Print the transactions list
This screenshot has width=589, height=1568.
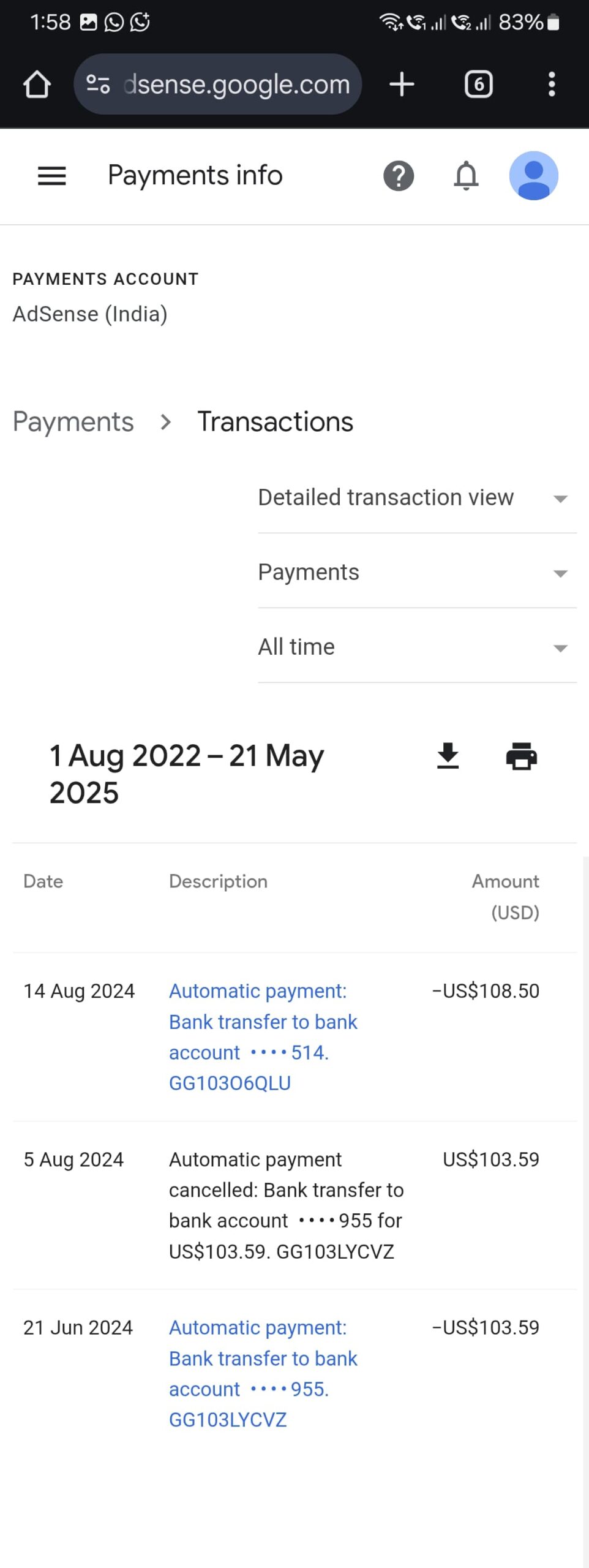[x=521, y=756]
